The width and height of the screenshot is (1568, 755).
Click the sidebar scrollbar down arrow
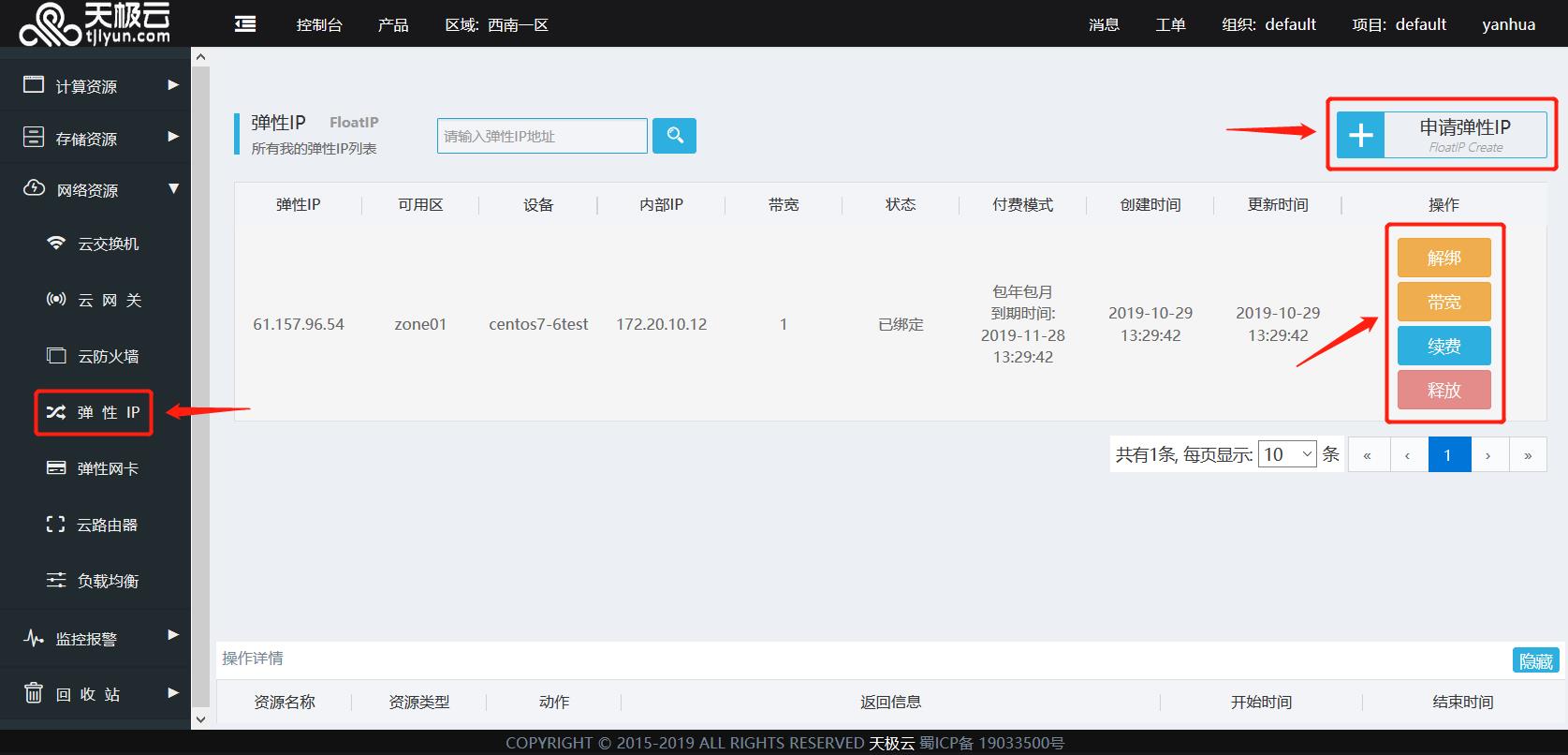point(200,719)
